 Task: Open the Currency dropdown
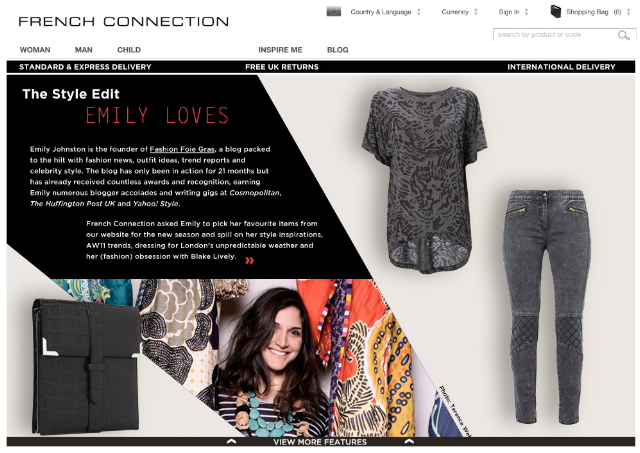[x=459, y=12]
